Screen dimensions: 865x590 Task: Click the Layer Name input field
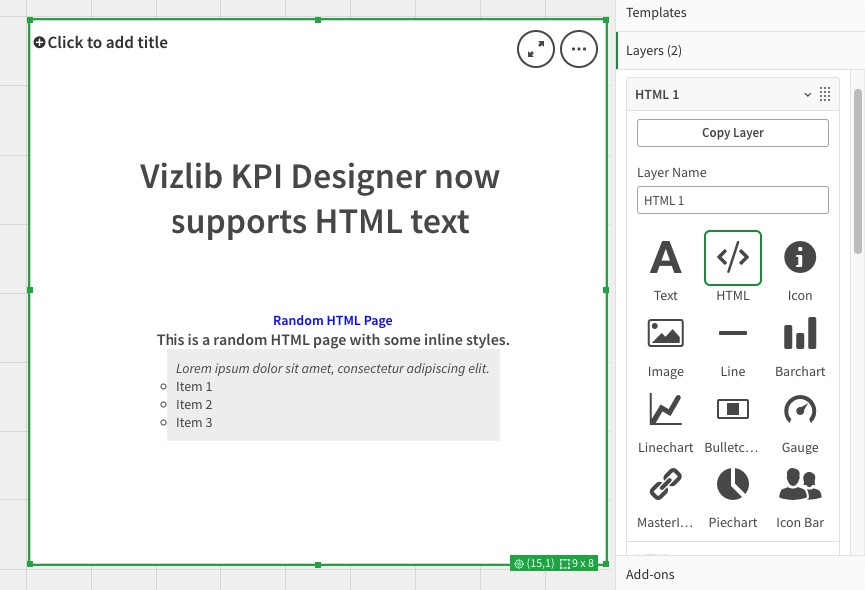click(733, 200)
